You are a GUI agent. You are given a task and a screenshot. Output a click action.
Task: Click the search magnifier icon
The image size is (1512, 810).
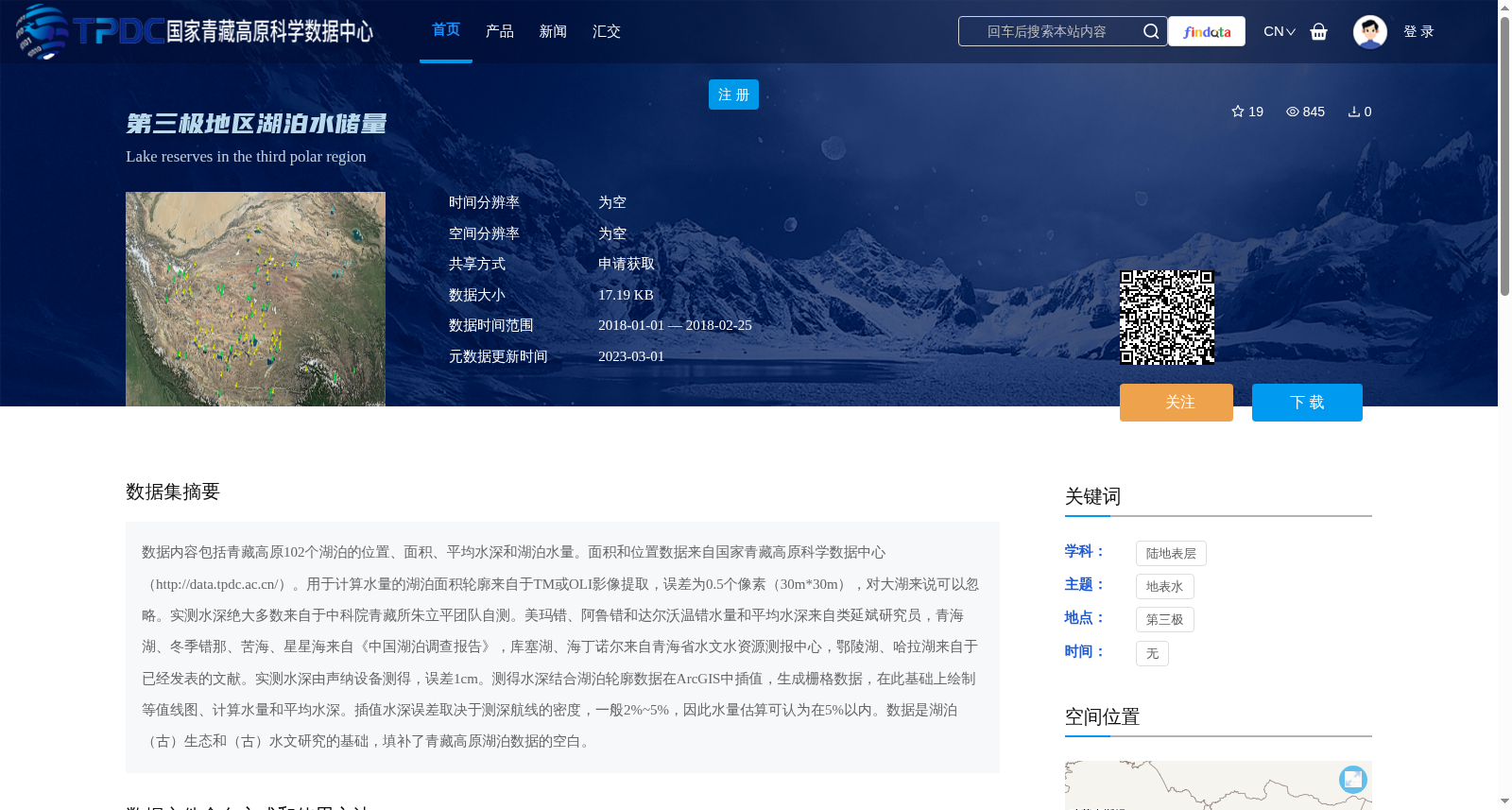click(x=1151, y=31)
